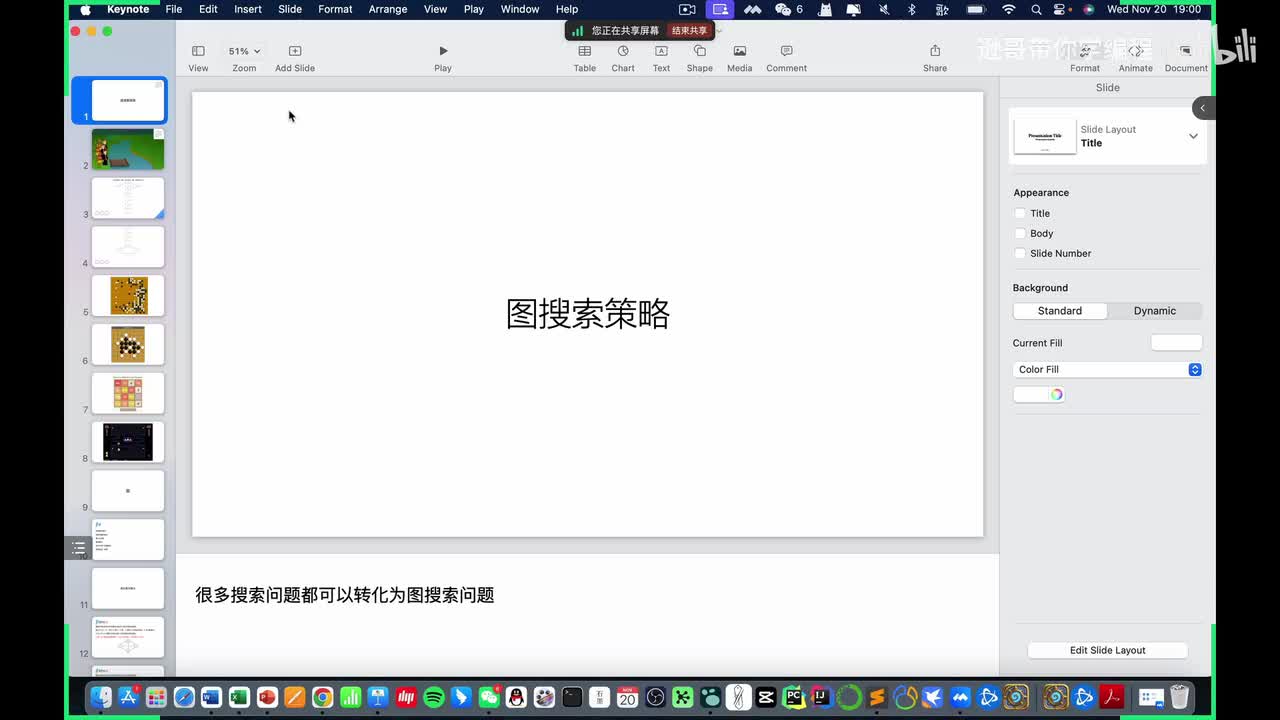Open Safari in the Dock
1280x720 pixels.
[x=184, y=697]
